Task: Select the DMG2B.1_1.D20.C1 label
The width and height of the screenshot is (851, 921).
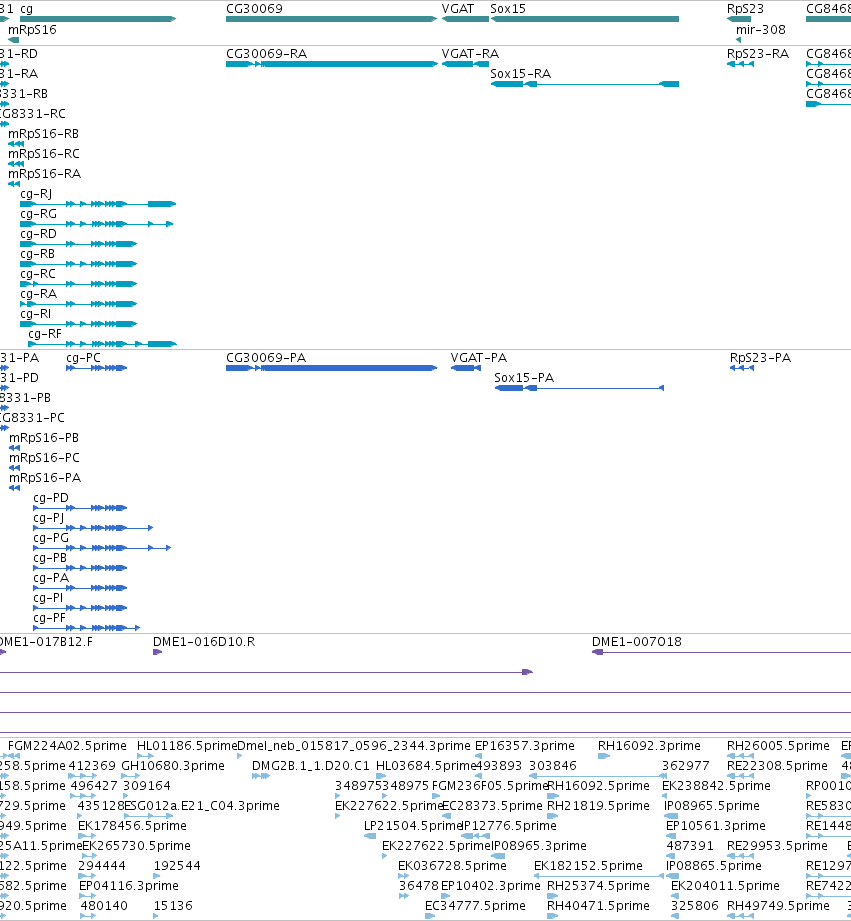Action: 311,765
